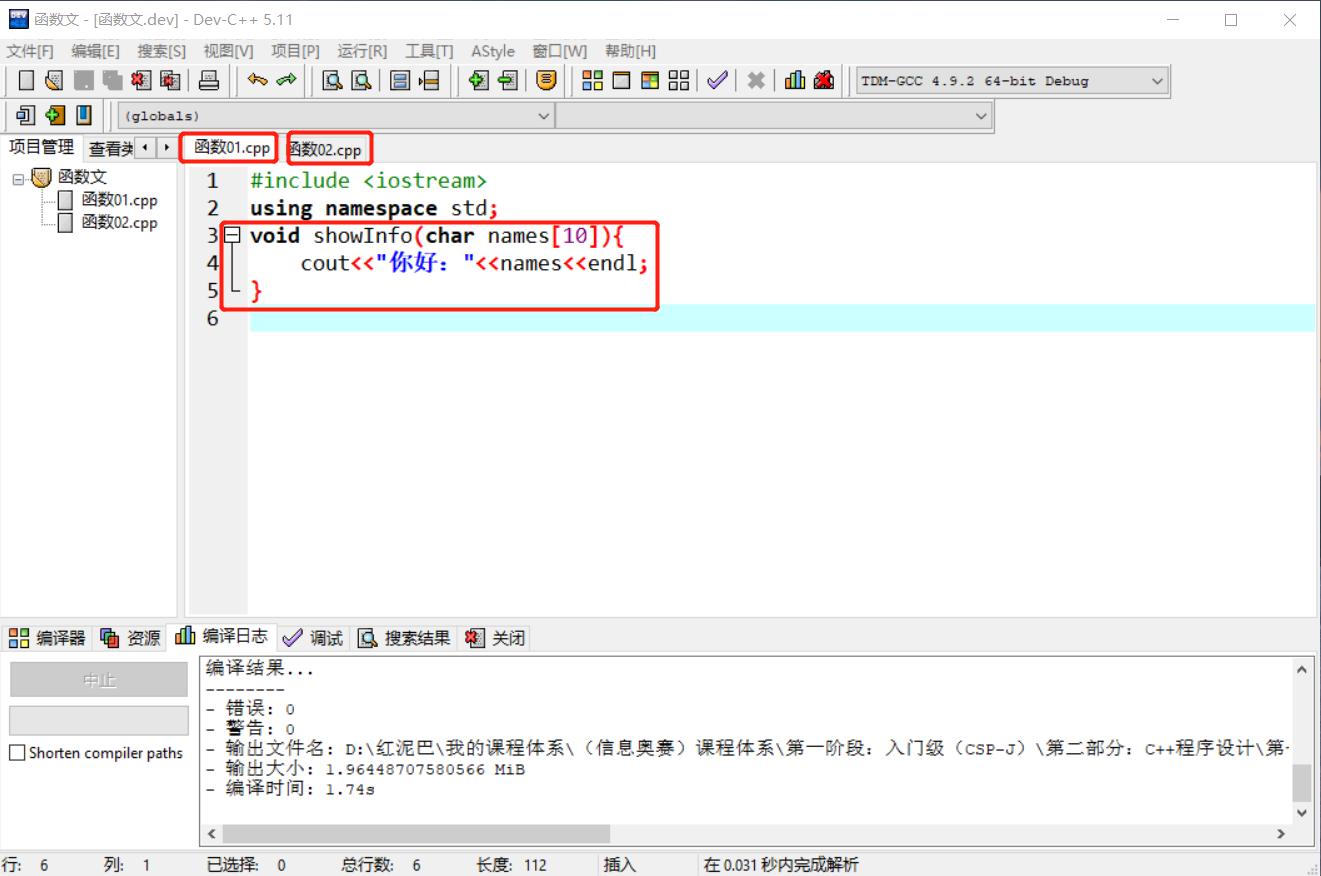Switch to the 项目管理 panel tab
This screenshot has height=876, width=1321.
click(41, 147)
